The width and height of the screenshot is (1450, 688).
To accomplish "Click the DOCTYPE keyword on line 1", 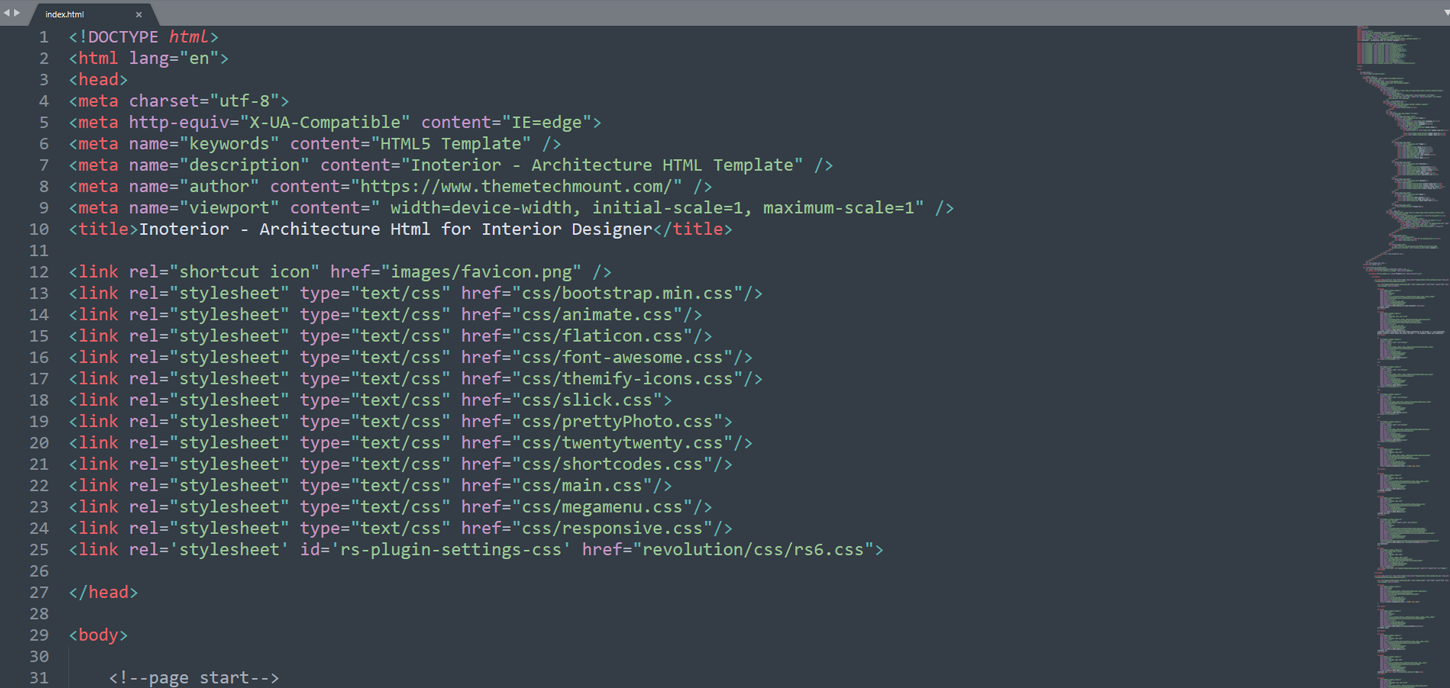I will pos(123,37).
